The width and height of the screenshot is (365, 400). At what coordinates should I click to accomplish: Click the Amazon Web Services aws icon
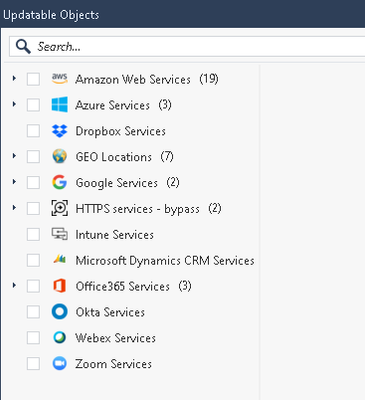[60, 79]
